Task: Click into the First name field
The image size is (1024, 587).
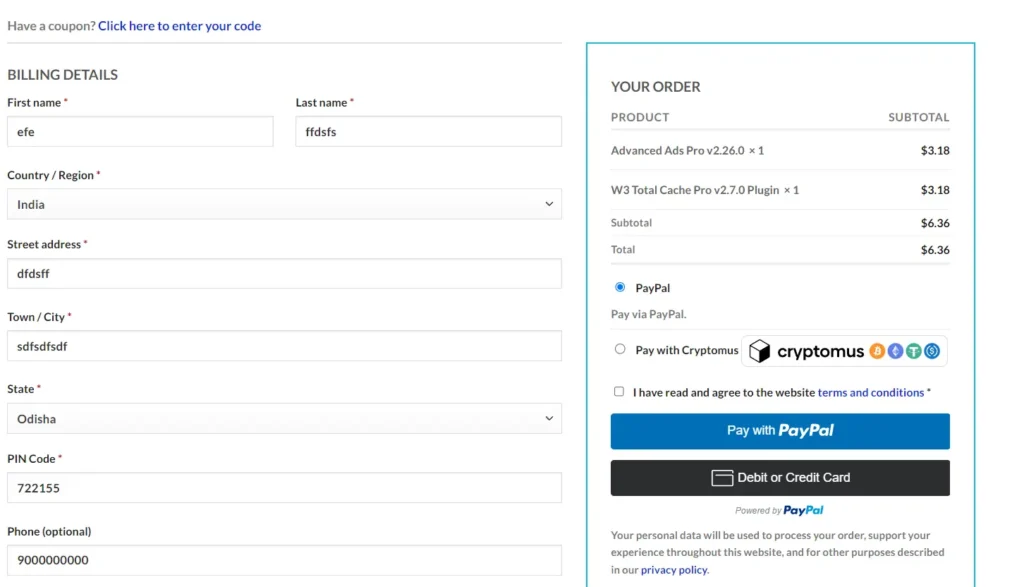Action: 140,132
